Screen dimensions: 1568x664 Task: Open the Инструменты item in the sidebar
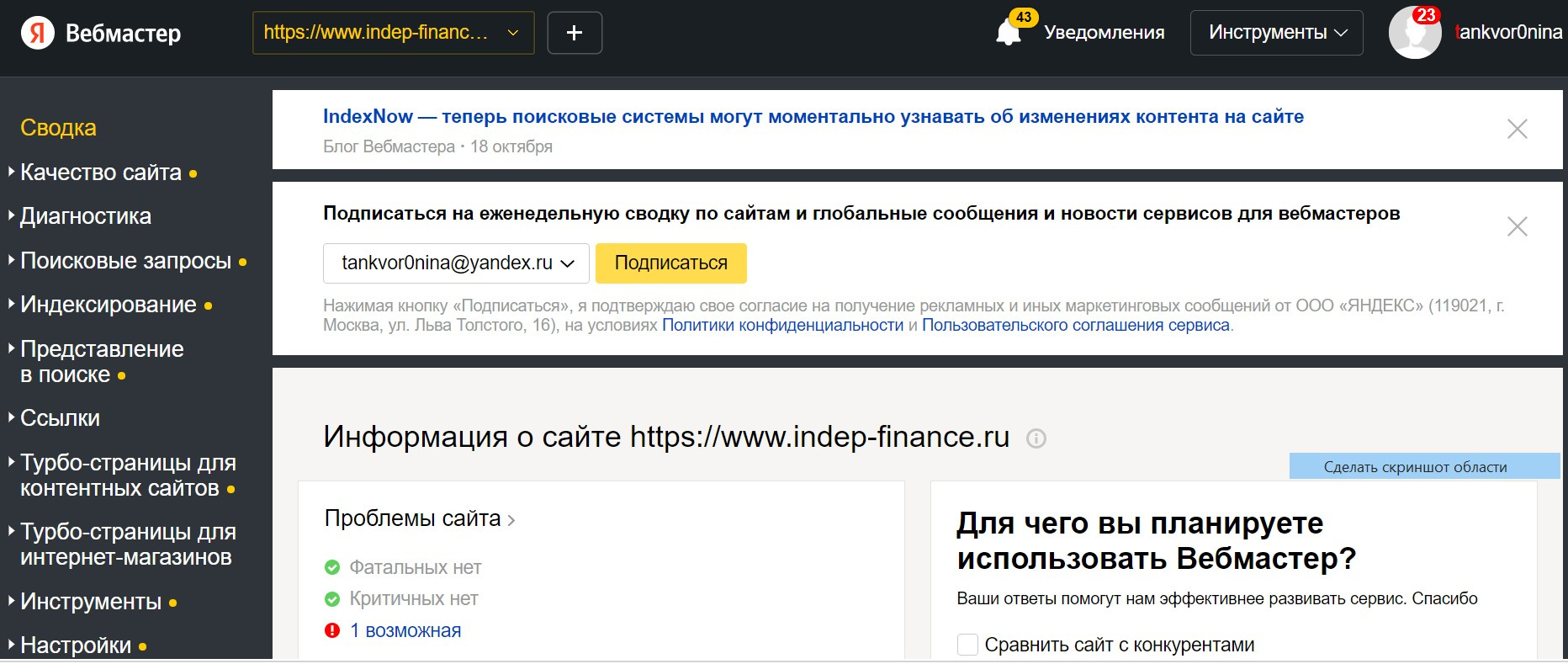[x=91, y=602]
